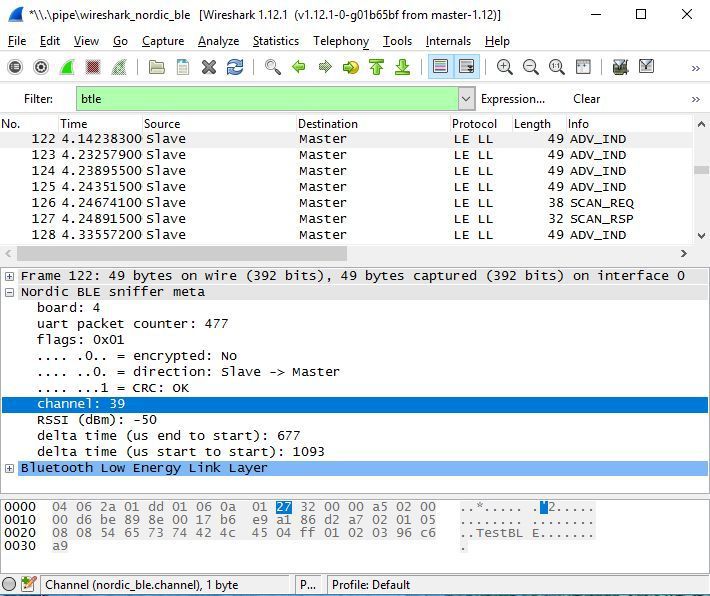Select packet 126 SCAN_REQ row
This screenshot has height=596, width=710.
click(346, 203)
